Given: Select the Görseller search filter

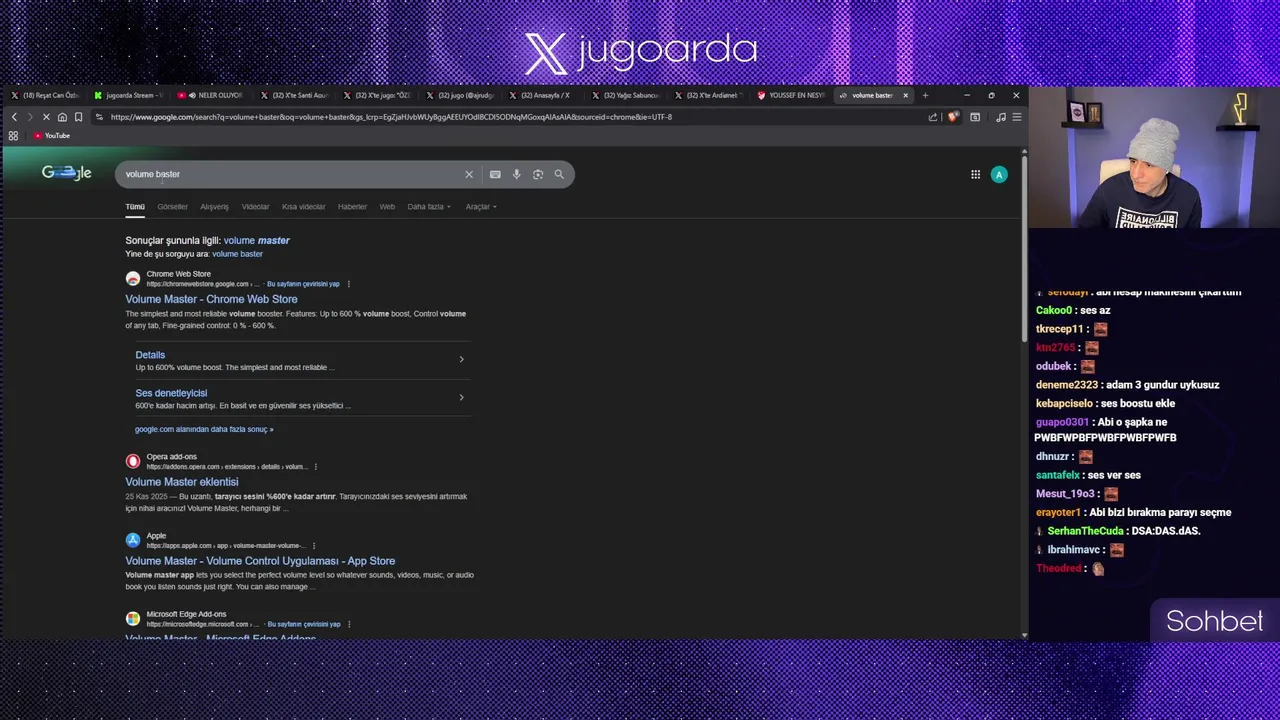Looking at the screenshot, I should [172, 207].
